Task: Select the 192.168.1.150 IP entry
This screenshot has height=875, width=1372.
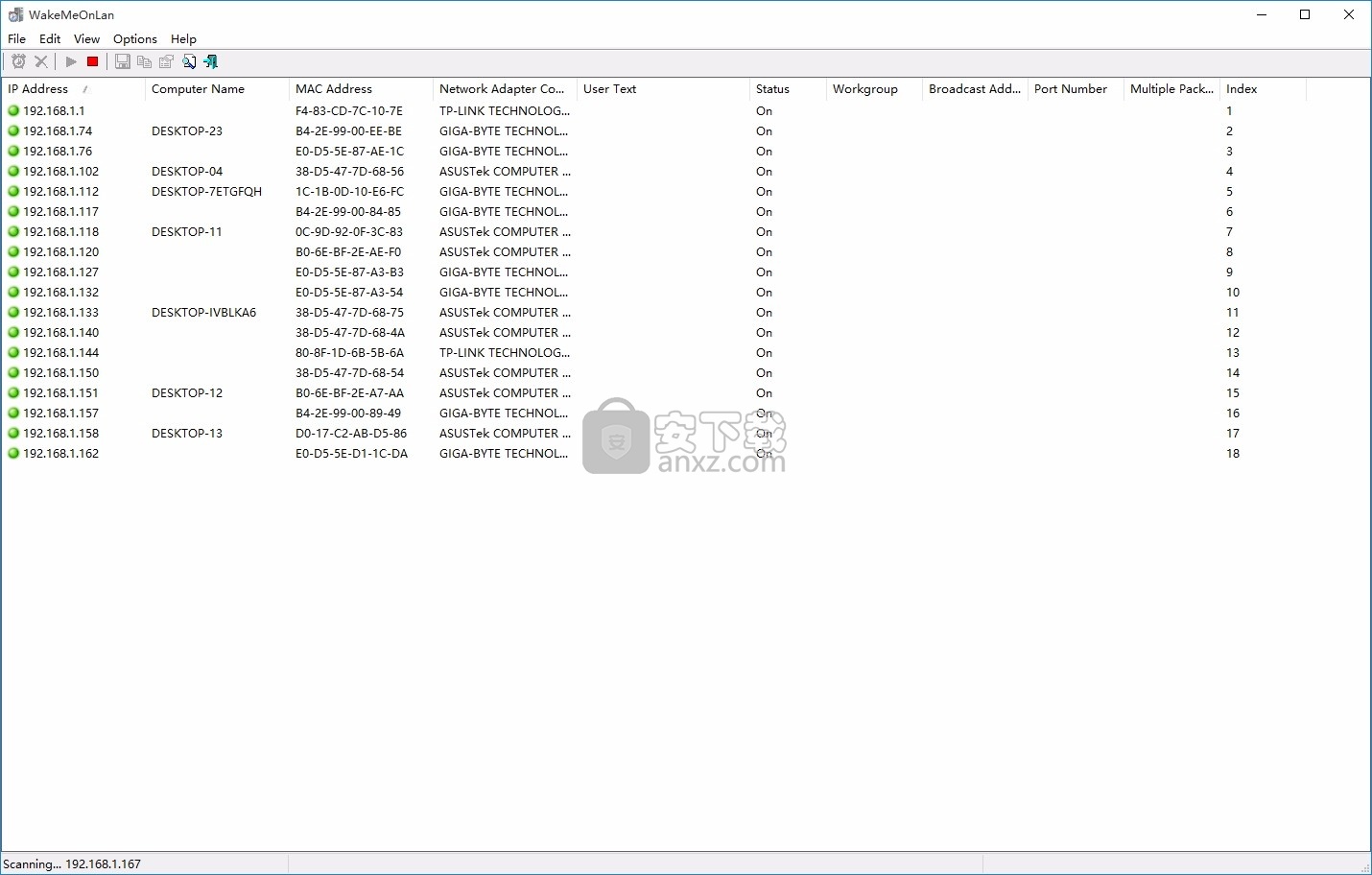Action: 60,372
